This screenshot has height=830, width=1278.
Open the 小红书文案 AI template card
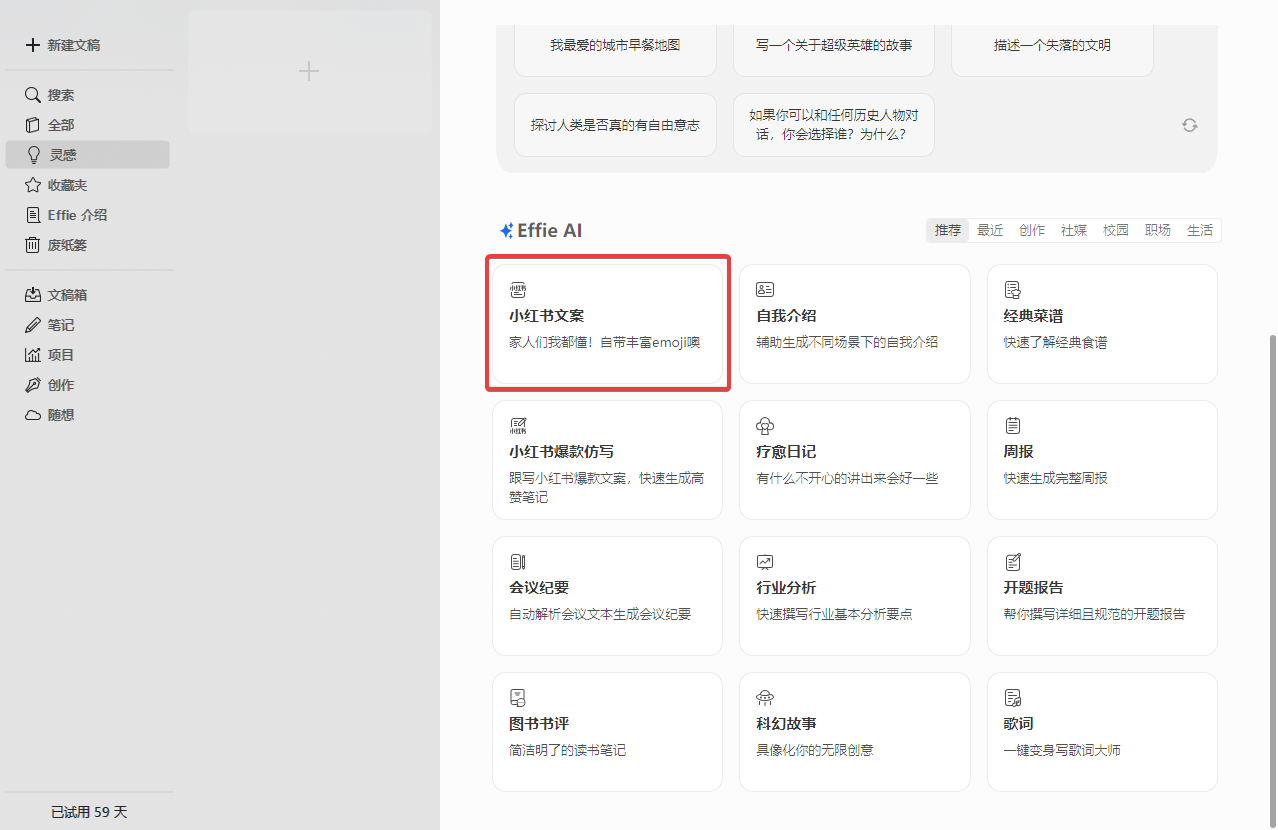(607, 323)
